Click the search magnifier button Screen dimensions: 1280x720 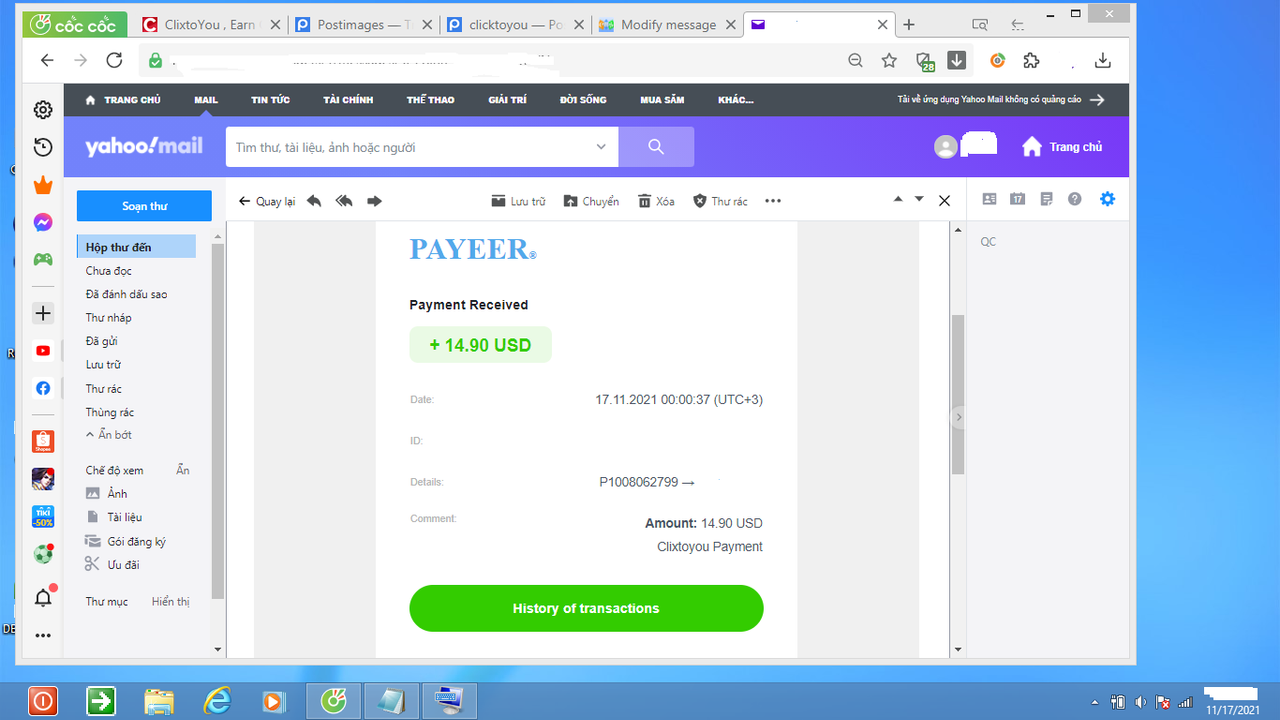click(x=656, y=147)
